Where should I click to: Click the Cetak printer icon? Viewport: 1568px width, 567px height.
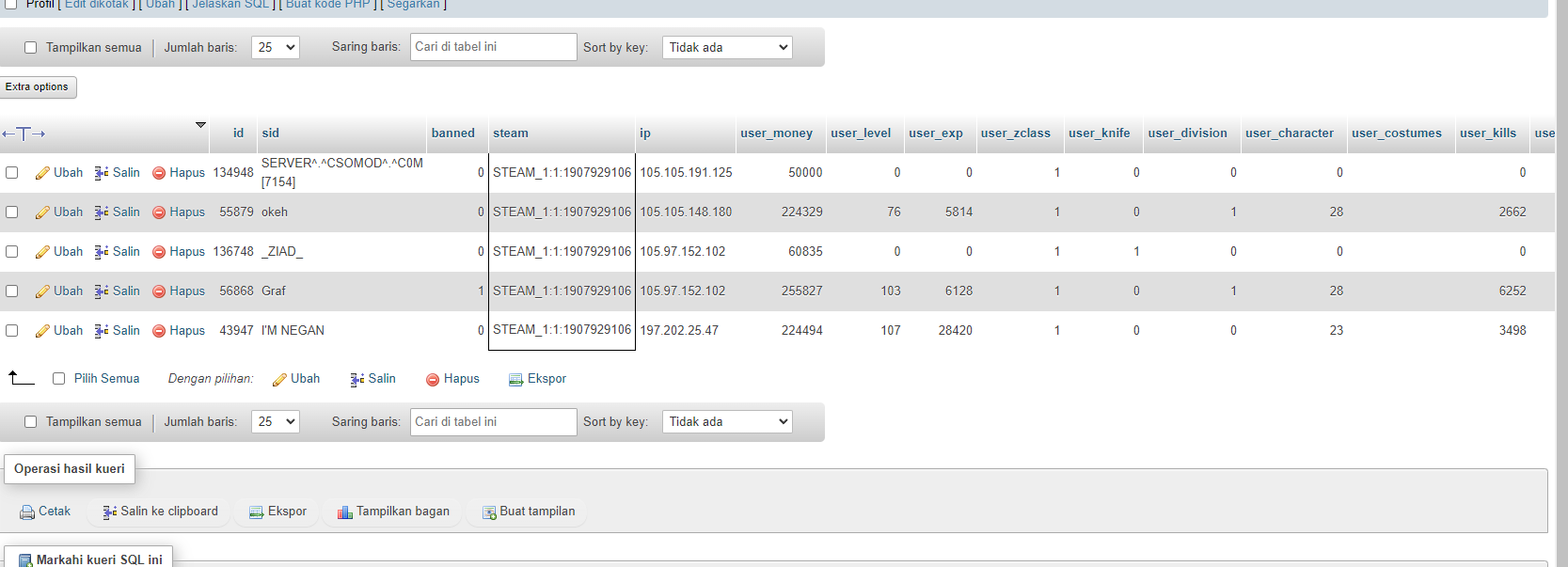27,512
